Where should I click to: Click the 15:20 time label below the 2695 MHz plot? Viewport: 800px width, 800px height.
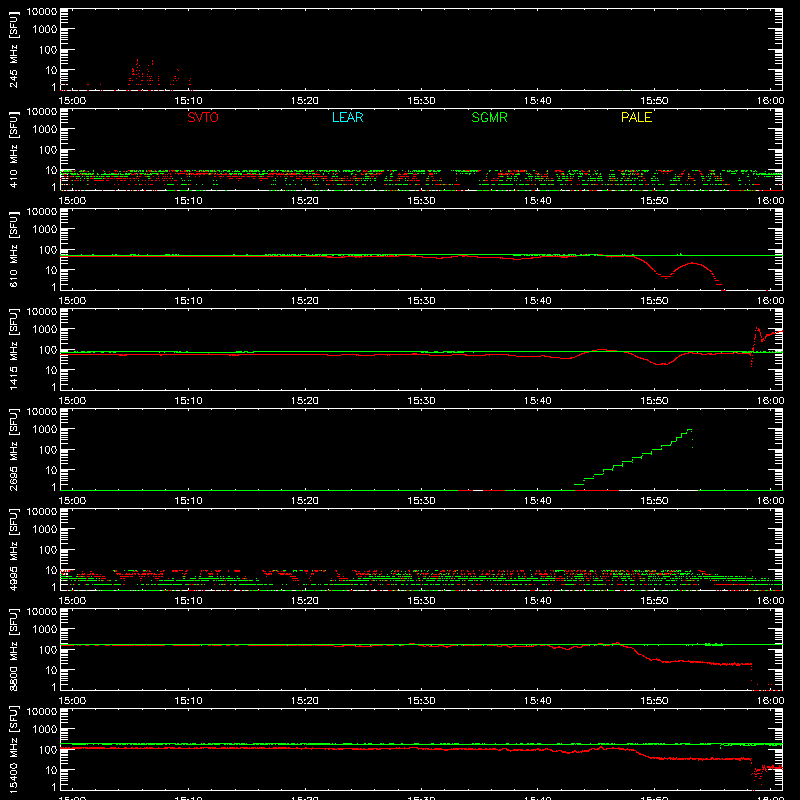pyautogui.click(x=305, y=501)
